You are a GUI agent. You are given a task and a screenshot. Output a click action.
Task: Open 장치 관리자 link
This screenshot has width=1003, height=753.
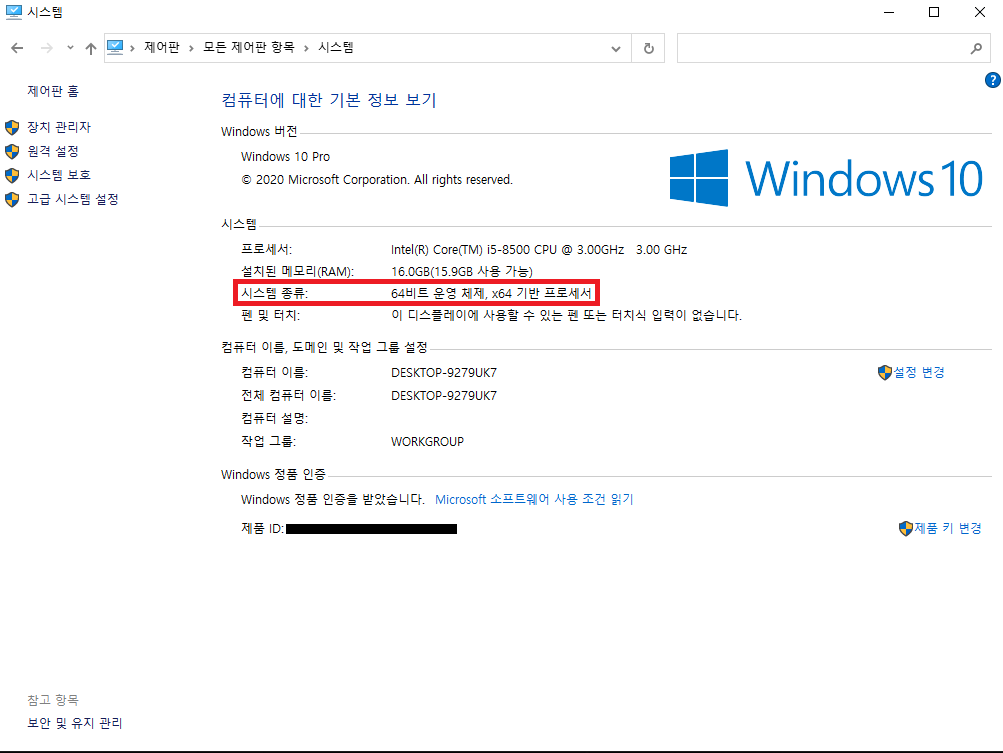pos(59,127)
